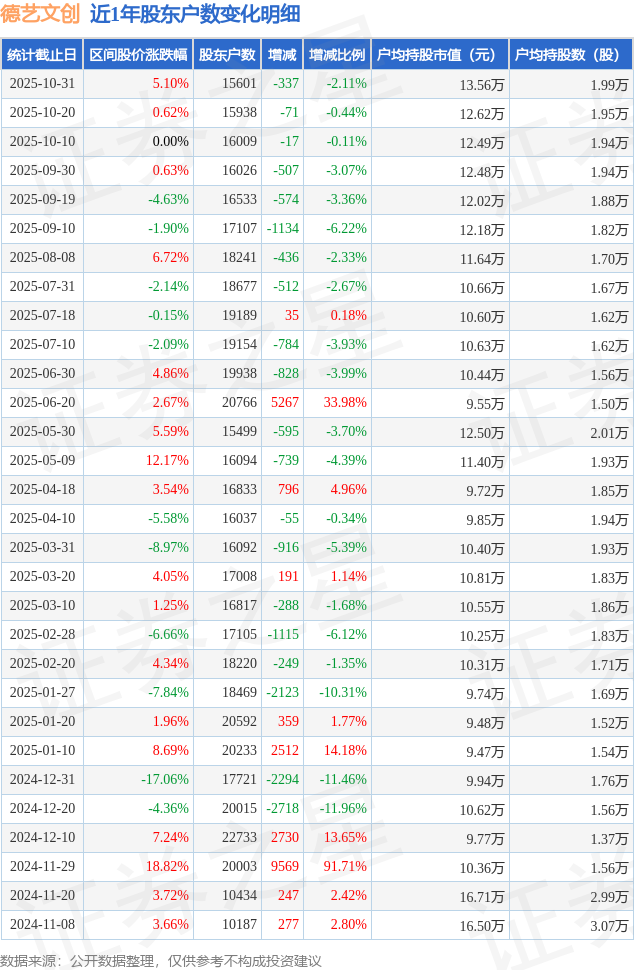Screen dimensions: 634x970
Task: Click the 33.98% change ratio cell
Action: (345, 403)
